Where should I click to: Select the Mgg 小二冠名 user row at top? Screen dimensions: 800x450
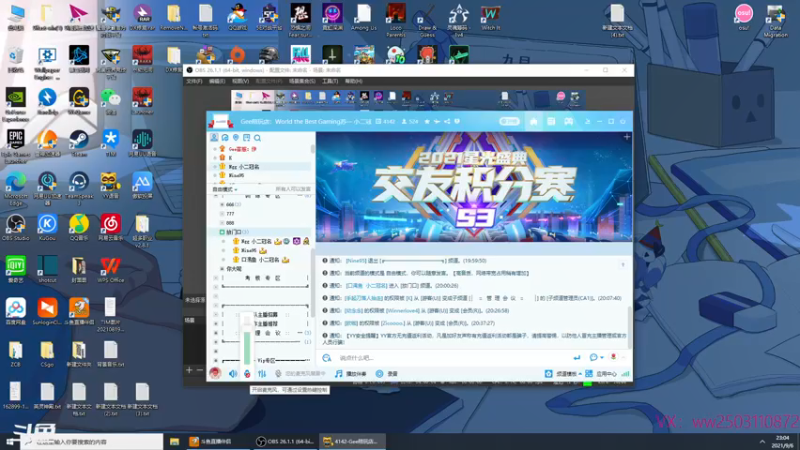coord(262,167)
